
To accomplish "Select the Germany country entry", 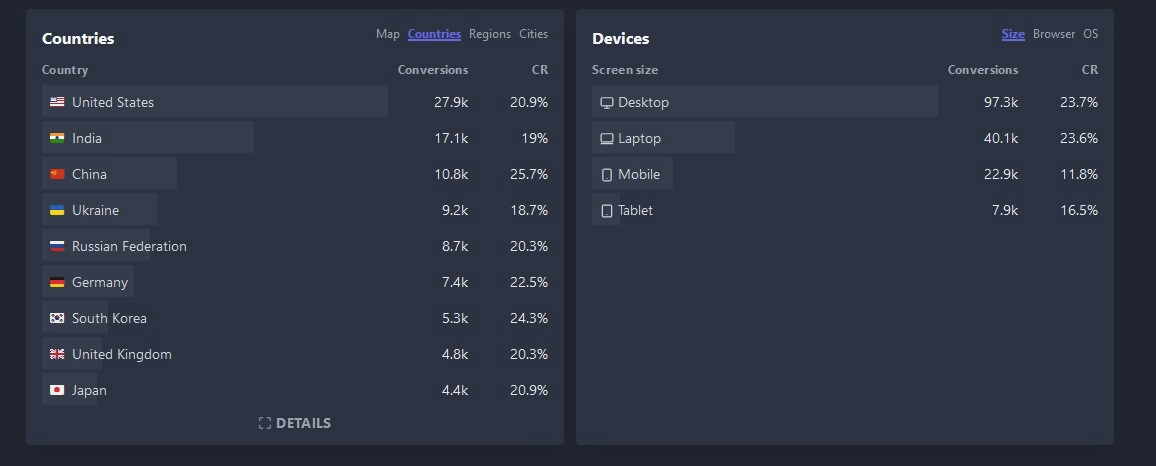I will [x=295, y=282].
